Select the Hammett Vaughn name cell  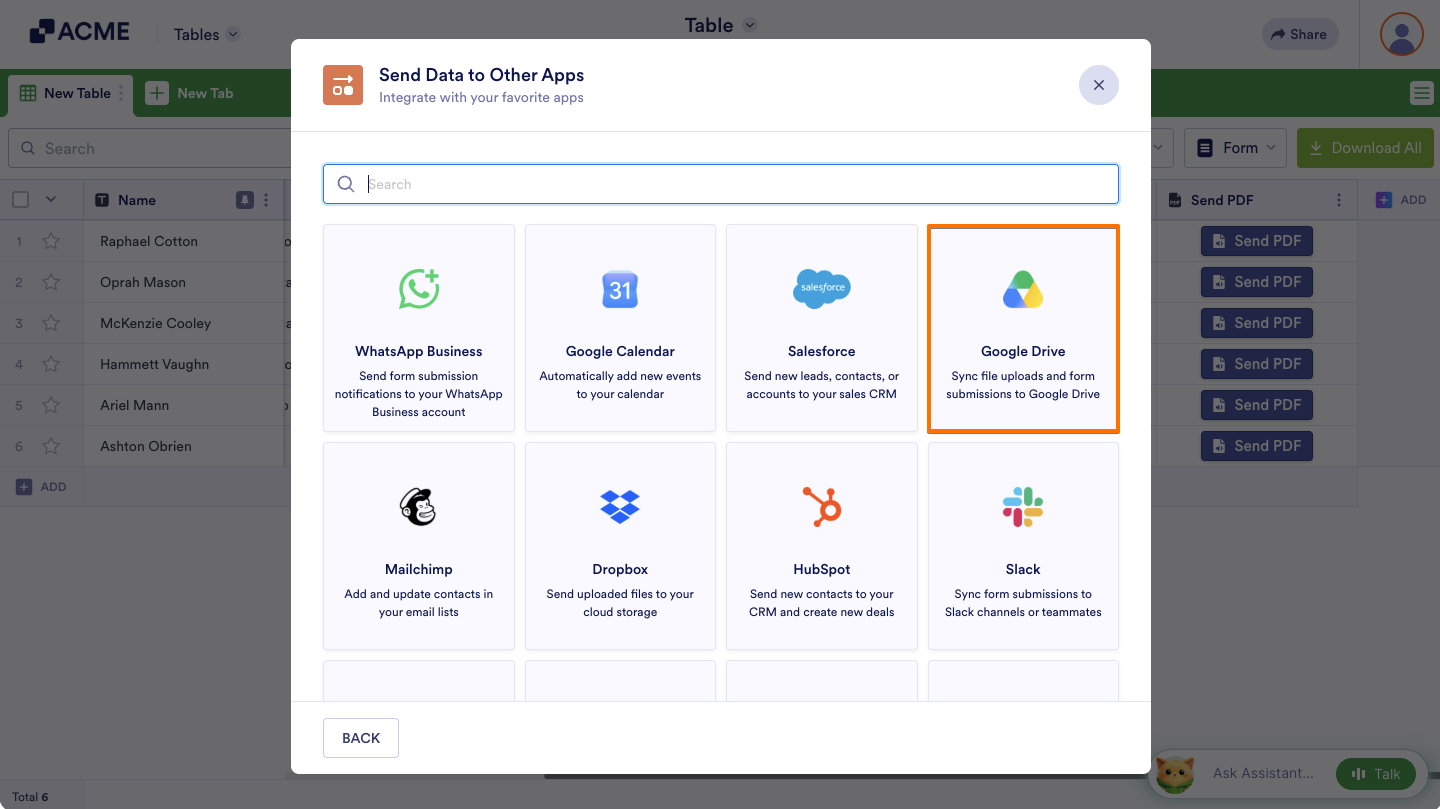point(184,364)
